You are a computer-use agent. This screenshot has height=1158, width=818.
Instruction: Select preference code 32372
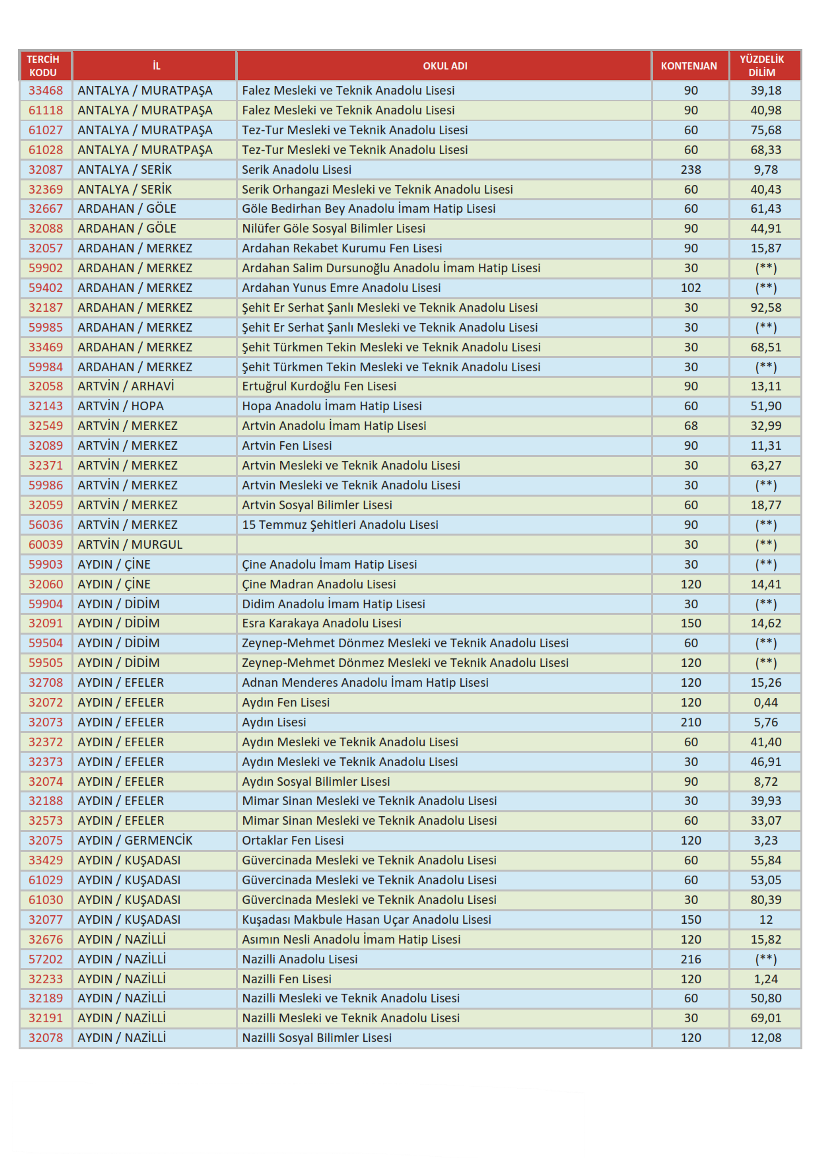[x=46, y=742]
